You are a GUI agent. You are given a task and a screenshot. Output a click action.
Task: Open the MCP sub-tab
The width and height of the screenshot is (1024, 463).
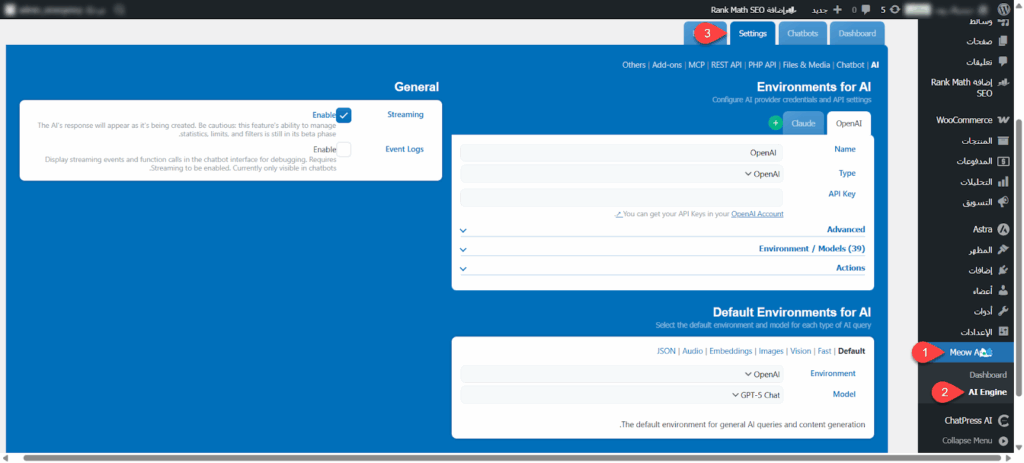(x=696, y=65)
